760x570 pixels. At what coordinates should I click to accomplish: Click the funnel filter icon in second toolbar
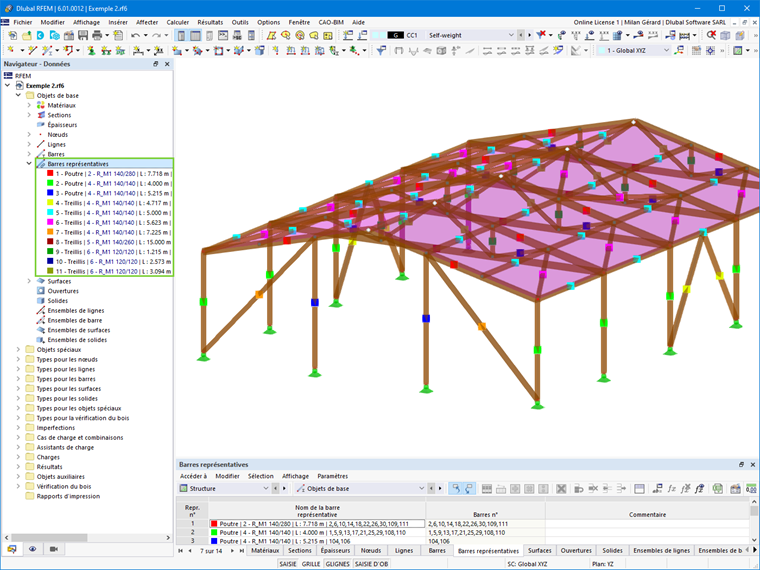(381, 50)
